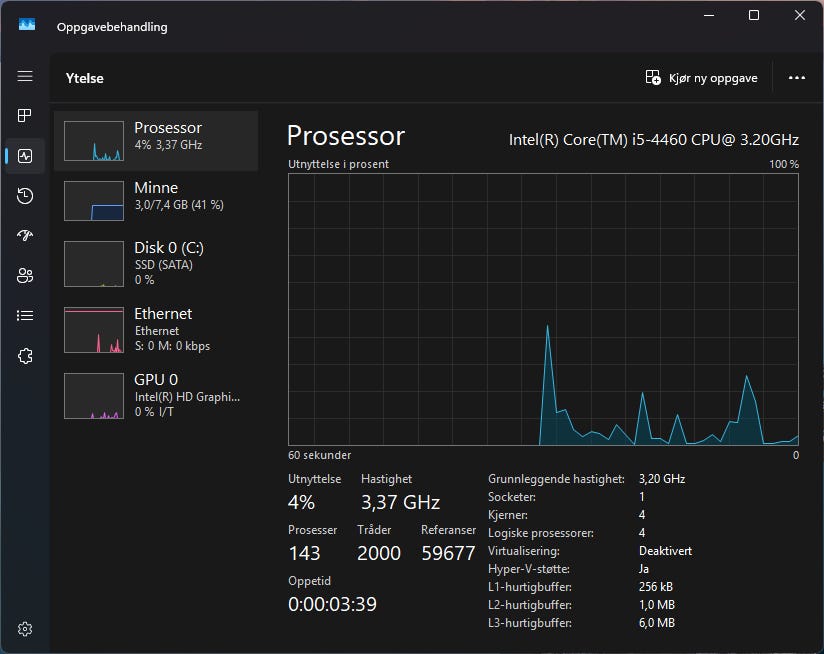Screen dimensions: 824x654
Task: Click the '4%' Utnyttelse value
Action: [x=301, y=502]
